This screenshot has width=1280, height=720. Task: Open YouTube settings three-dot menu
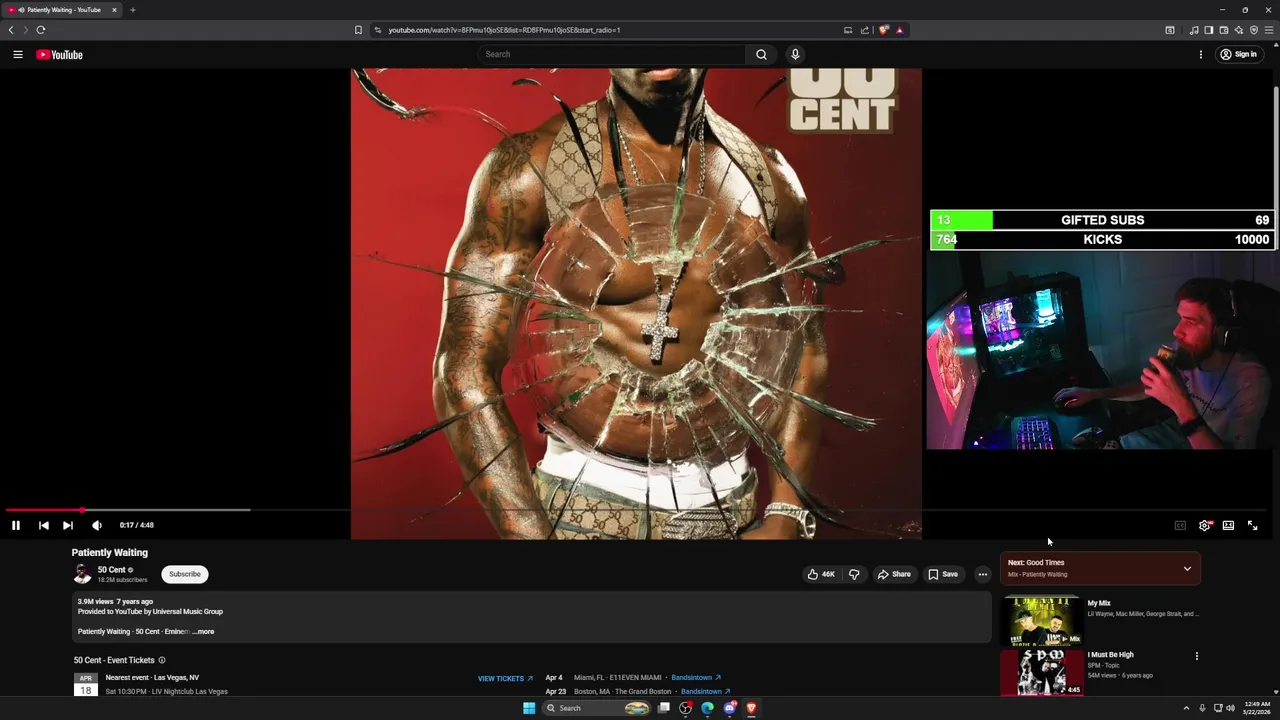1200,54
